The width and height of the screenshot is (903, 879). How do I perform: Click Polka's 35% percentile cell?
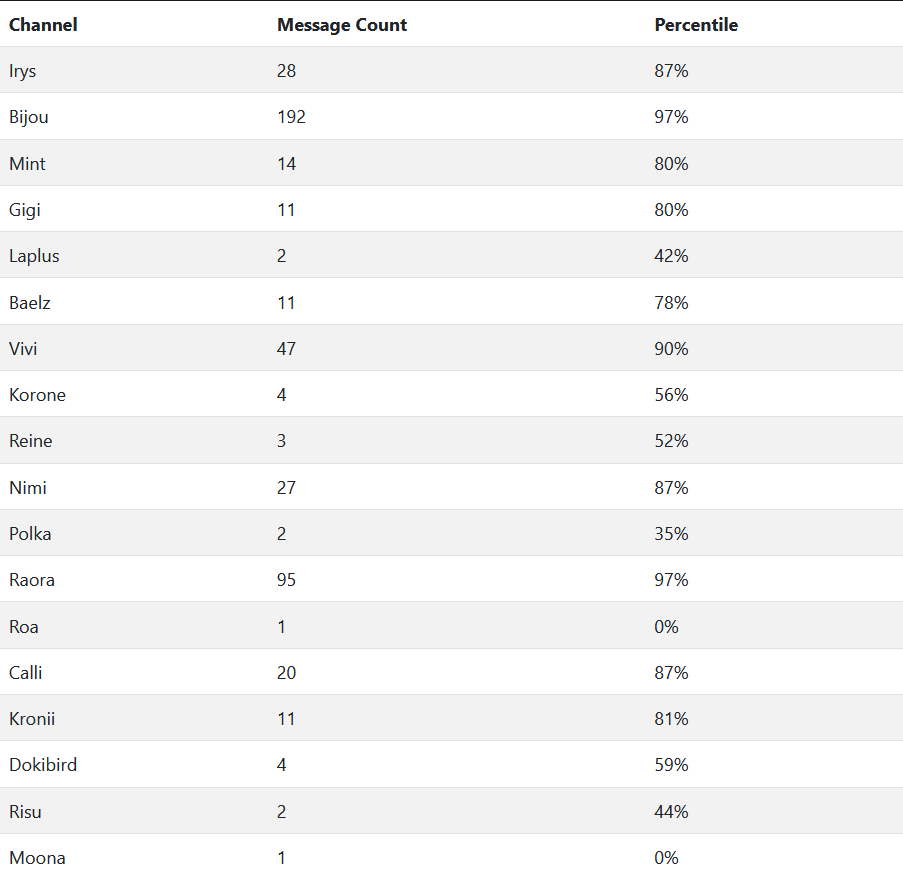click(x=671, y=534)
